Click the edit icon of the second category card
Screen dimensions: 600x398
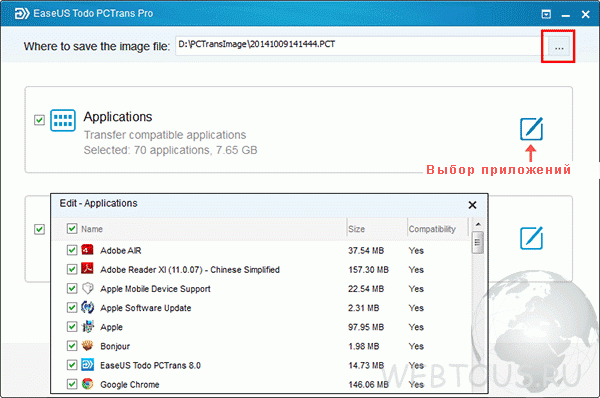531,238
